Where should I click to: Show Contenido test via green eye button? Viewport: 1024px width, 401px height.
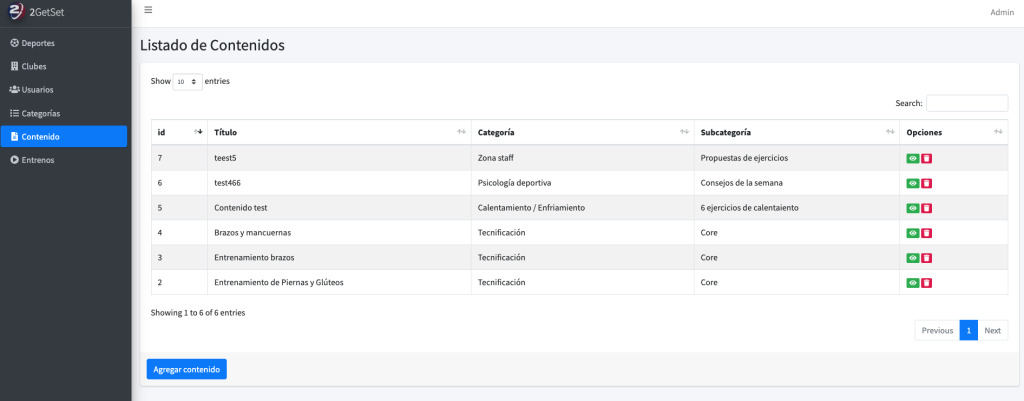(912, 208)
